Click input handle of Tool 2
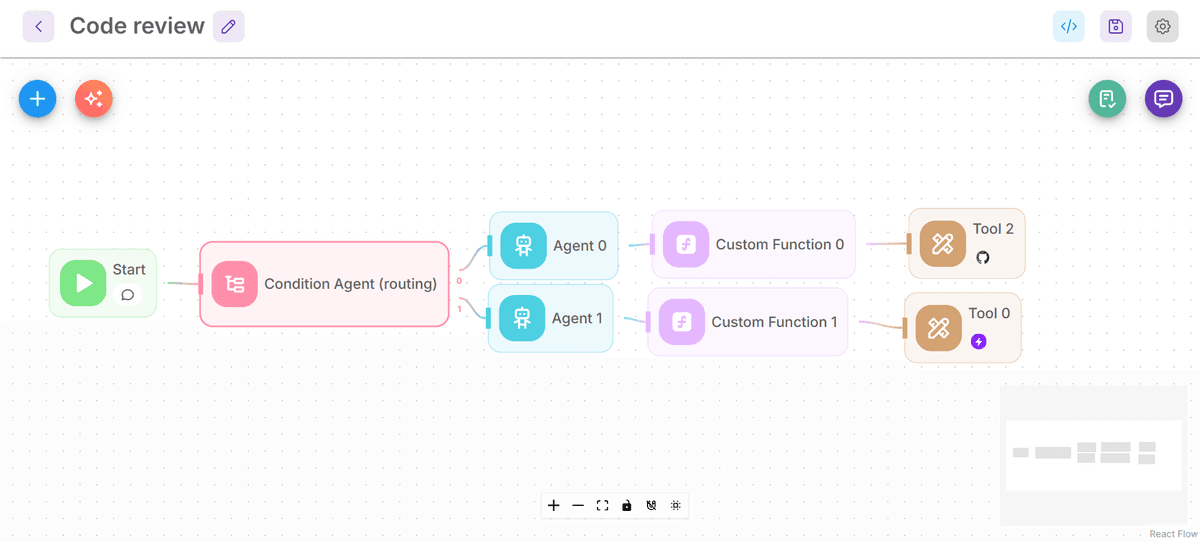This screenshot has width=1200, height=542. (909, 244)
